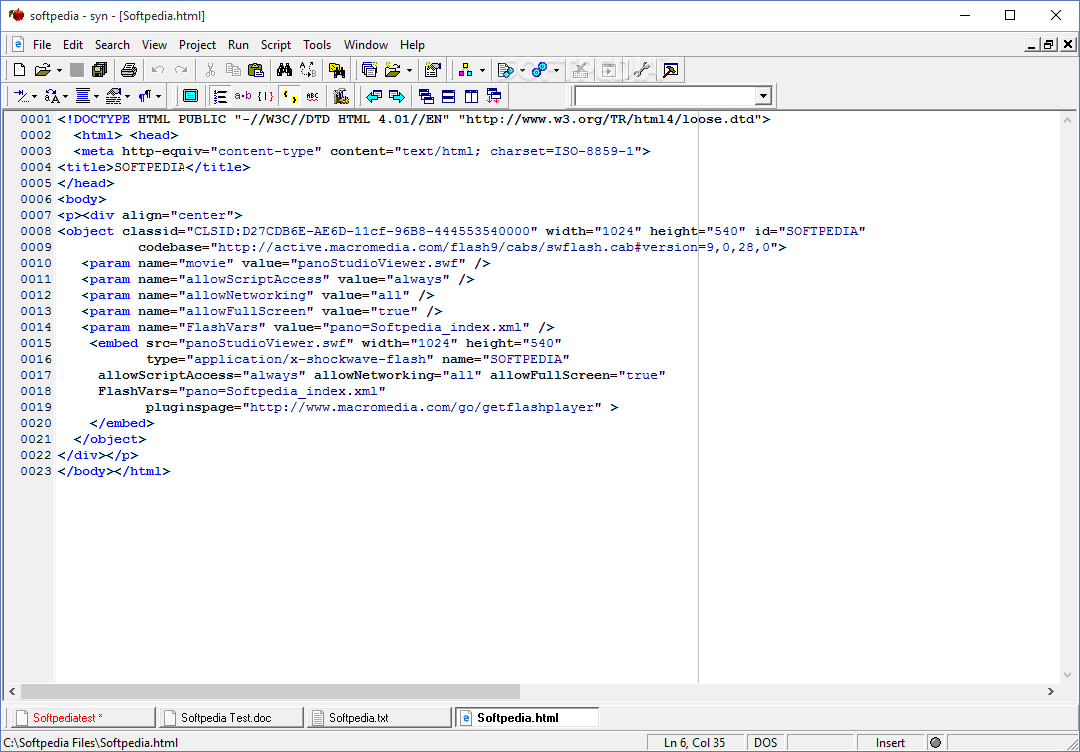Viewport: 1080px width, 752px height.
Task: Go forward with the blue right arrow
Action: [x=397, y=96]
